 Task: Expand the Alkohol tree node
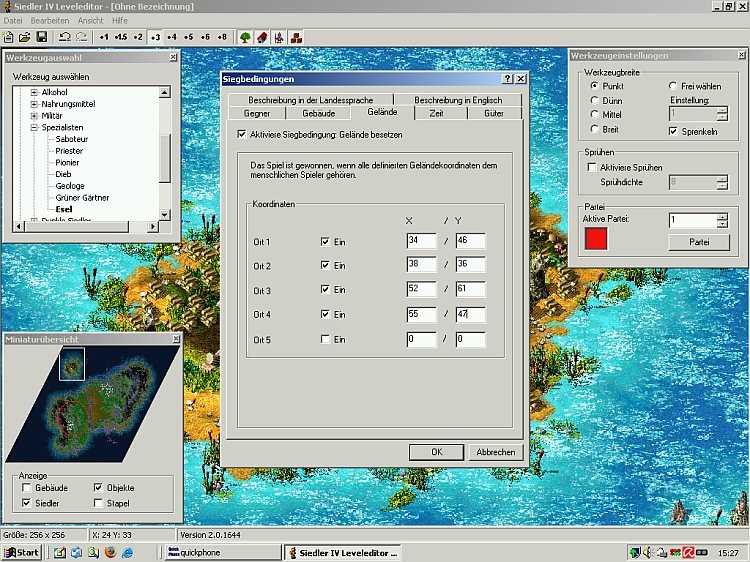(34, 92)
